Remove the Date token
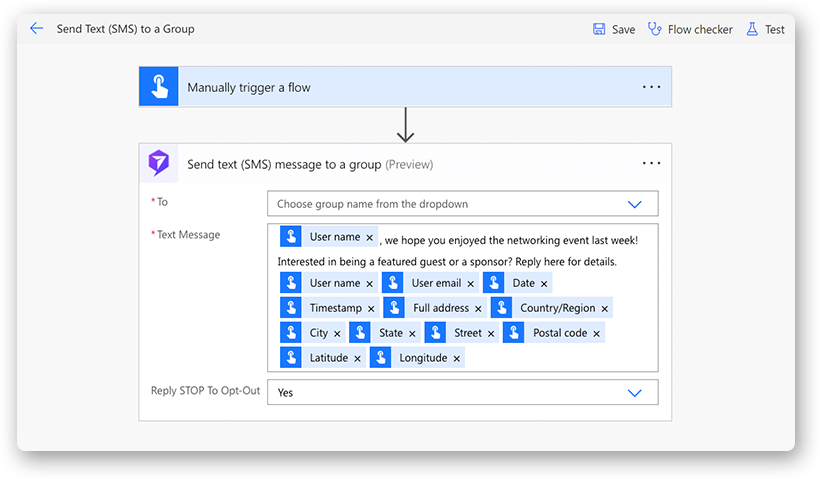The height and width of the screenshot is (479, 820). click(x=544, y=283)
